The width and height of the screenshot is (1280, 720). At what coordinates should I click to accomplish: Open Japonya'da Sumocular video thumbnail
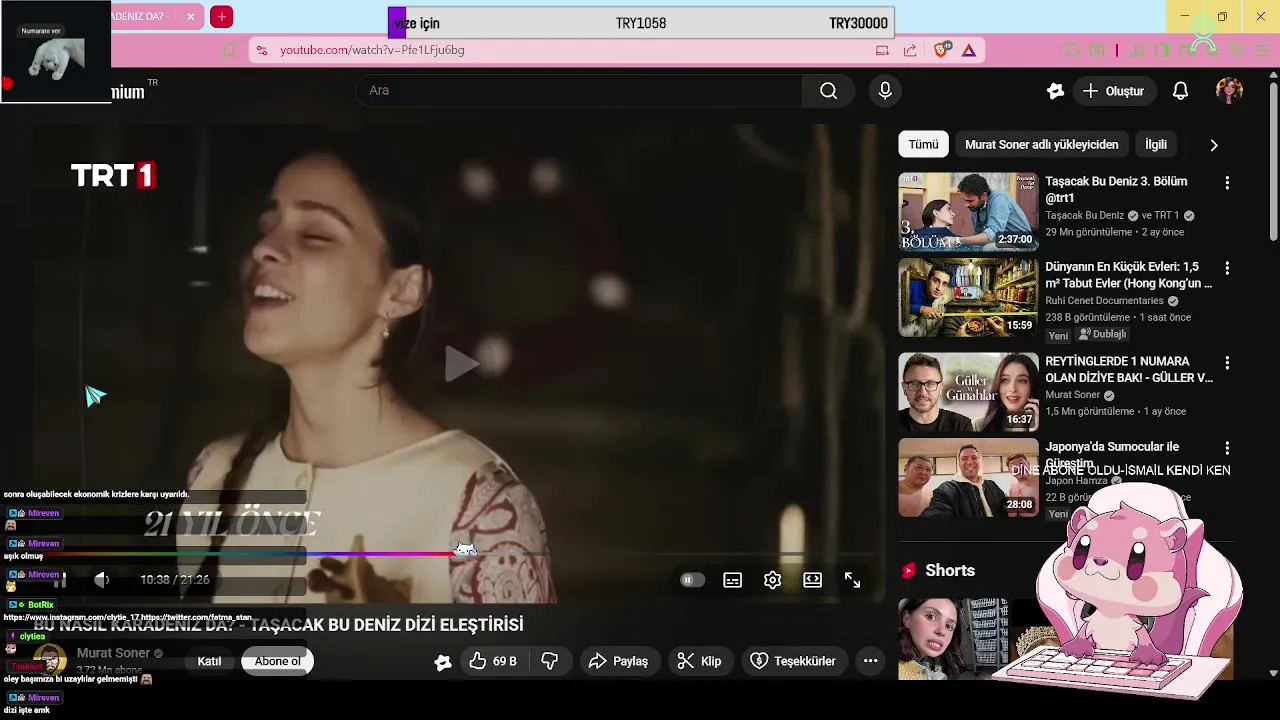point(968,477)
